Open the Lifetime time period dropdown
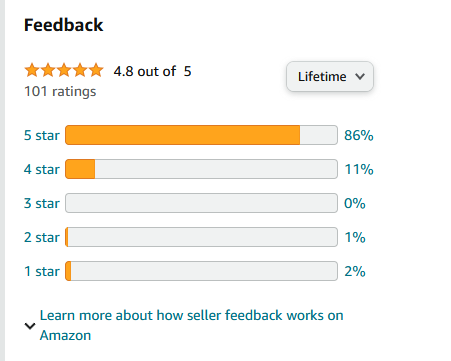Viewport: 451px width, 361px height. tap(330, 76)
